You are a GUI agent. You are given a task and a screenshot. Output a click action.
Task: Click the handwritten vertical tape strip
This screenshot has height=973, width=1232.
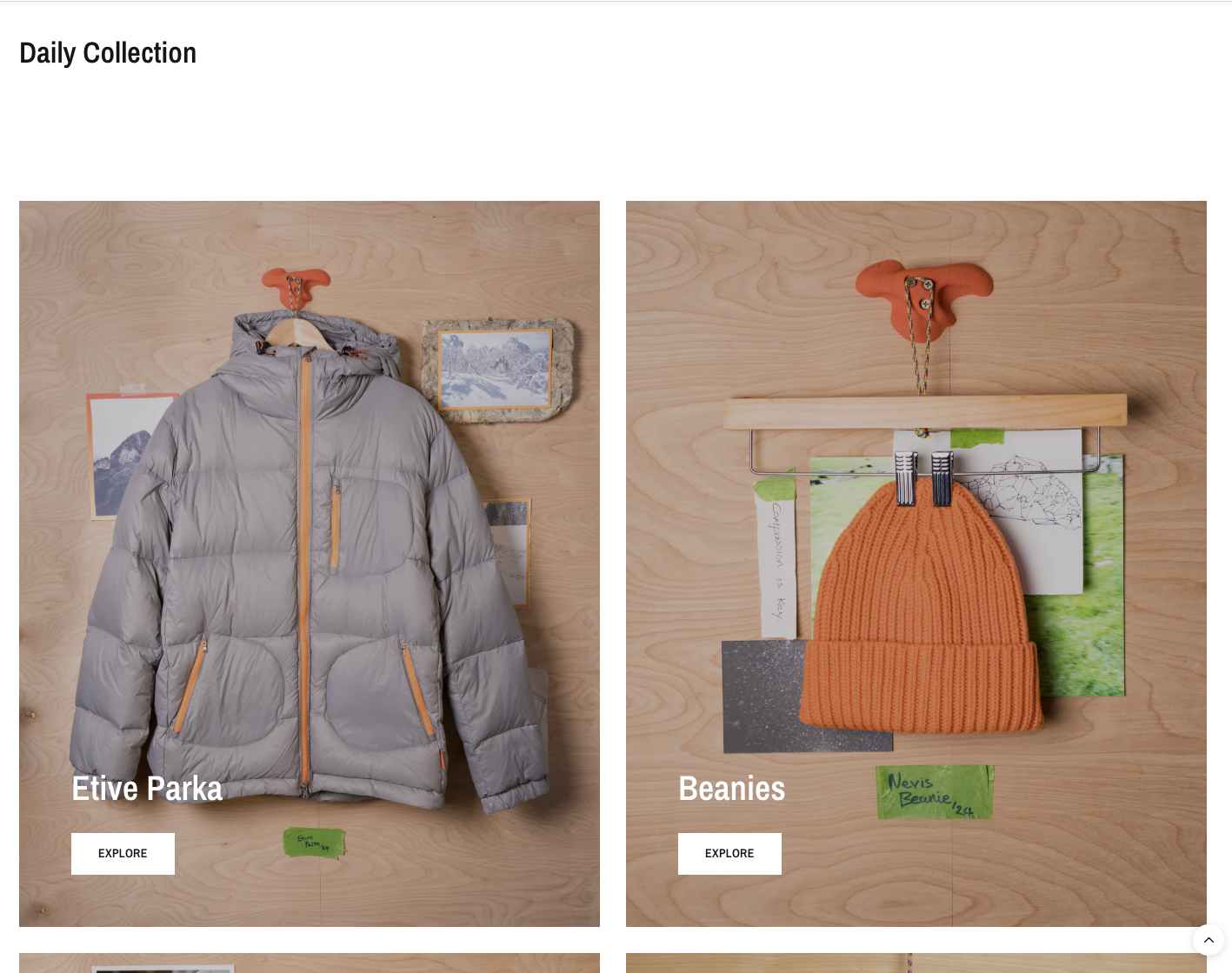point(776,556)
